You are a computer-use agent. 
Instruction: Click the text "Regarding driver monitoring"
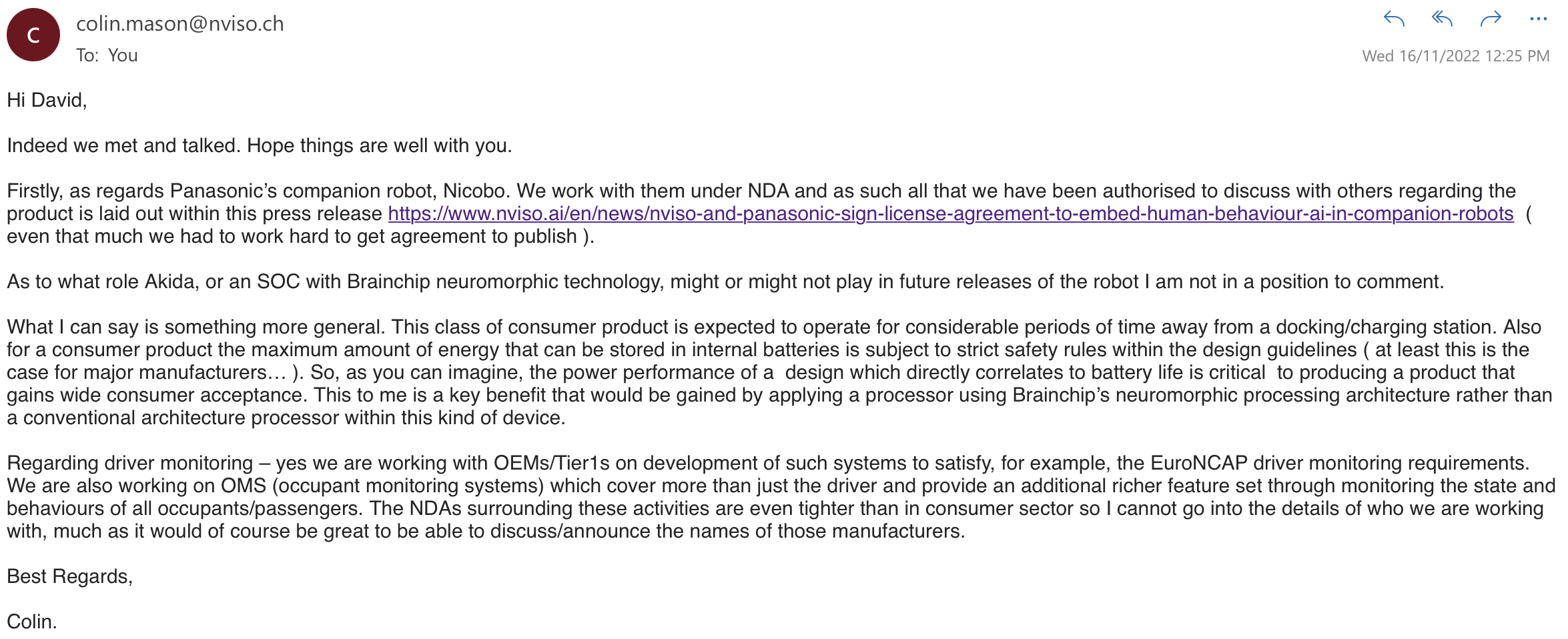[x=130, y=463]
